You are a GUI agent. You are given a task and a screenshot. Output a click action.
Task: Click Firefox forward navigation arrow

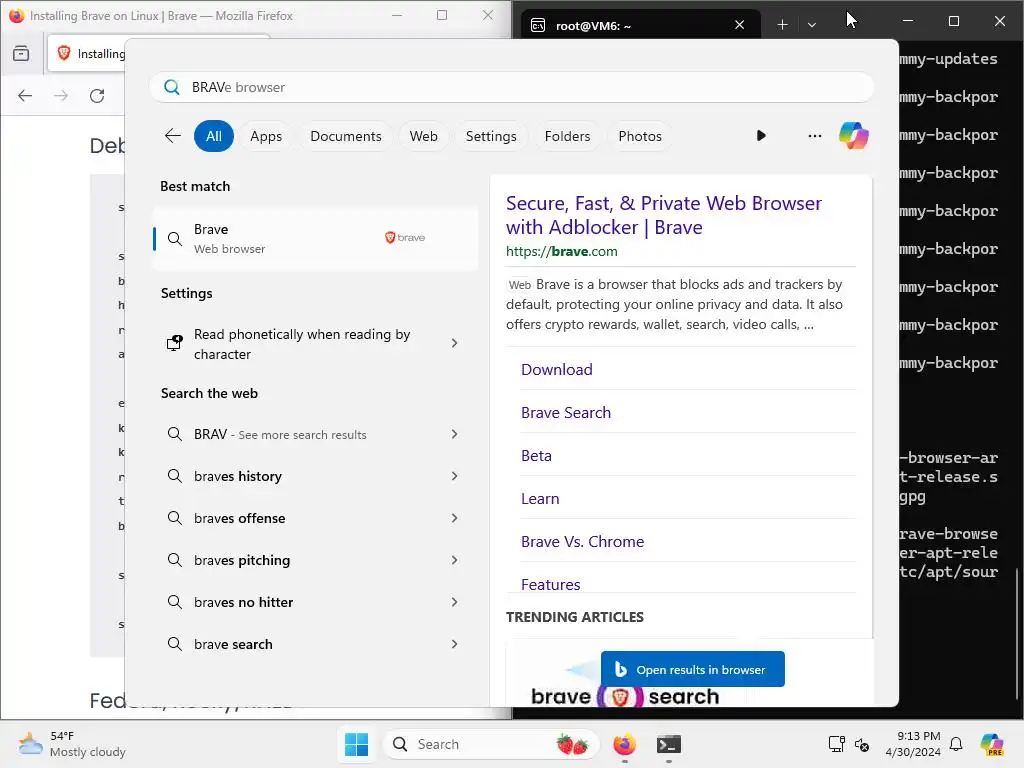pos(61,96)
